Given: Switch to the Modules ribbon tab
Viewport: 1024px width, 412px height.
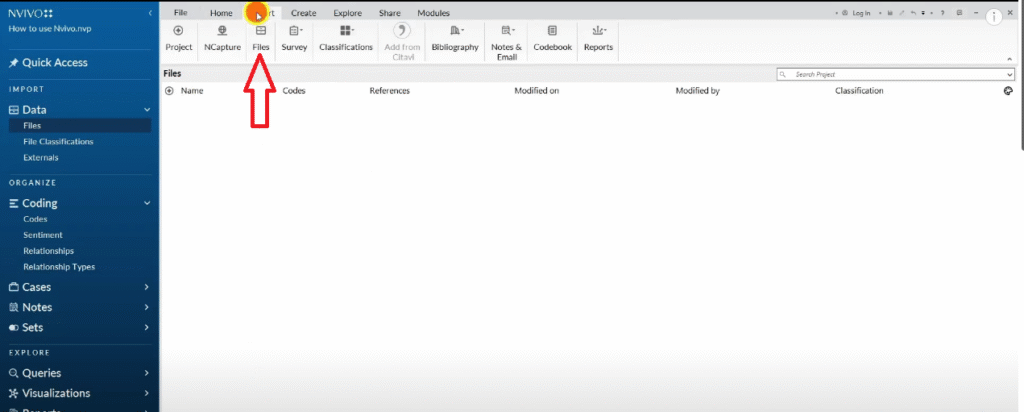Looking at the screenshot, I should (x=434, y=13).
